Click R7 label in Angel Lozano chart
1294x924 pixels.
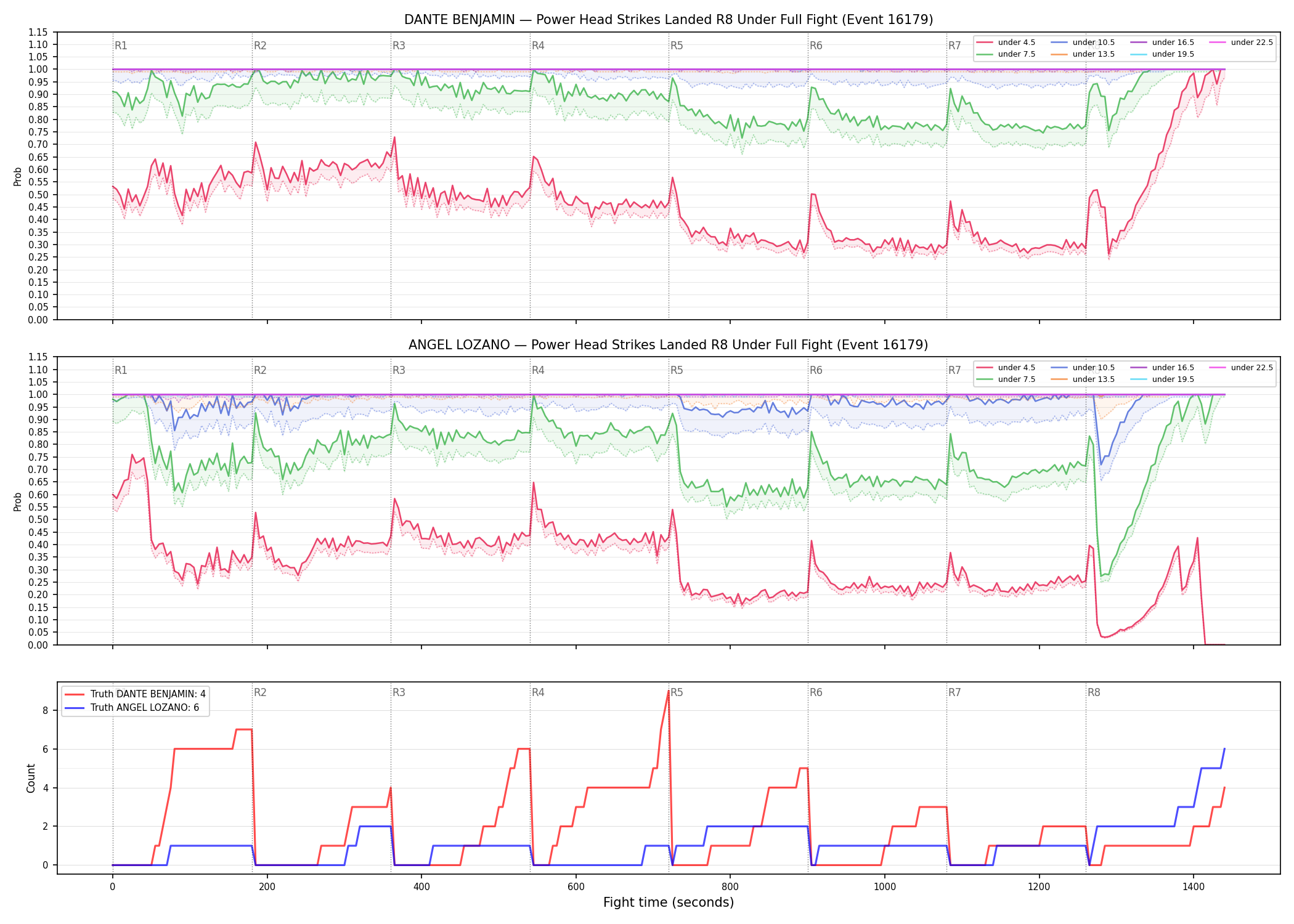coord(954,370)
